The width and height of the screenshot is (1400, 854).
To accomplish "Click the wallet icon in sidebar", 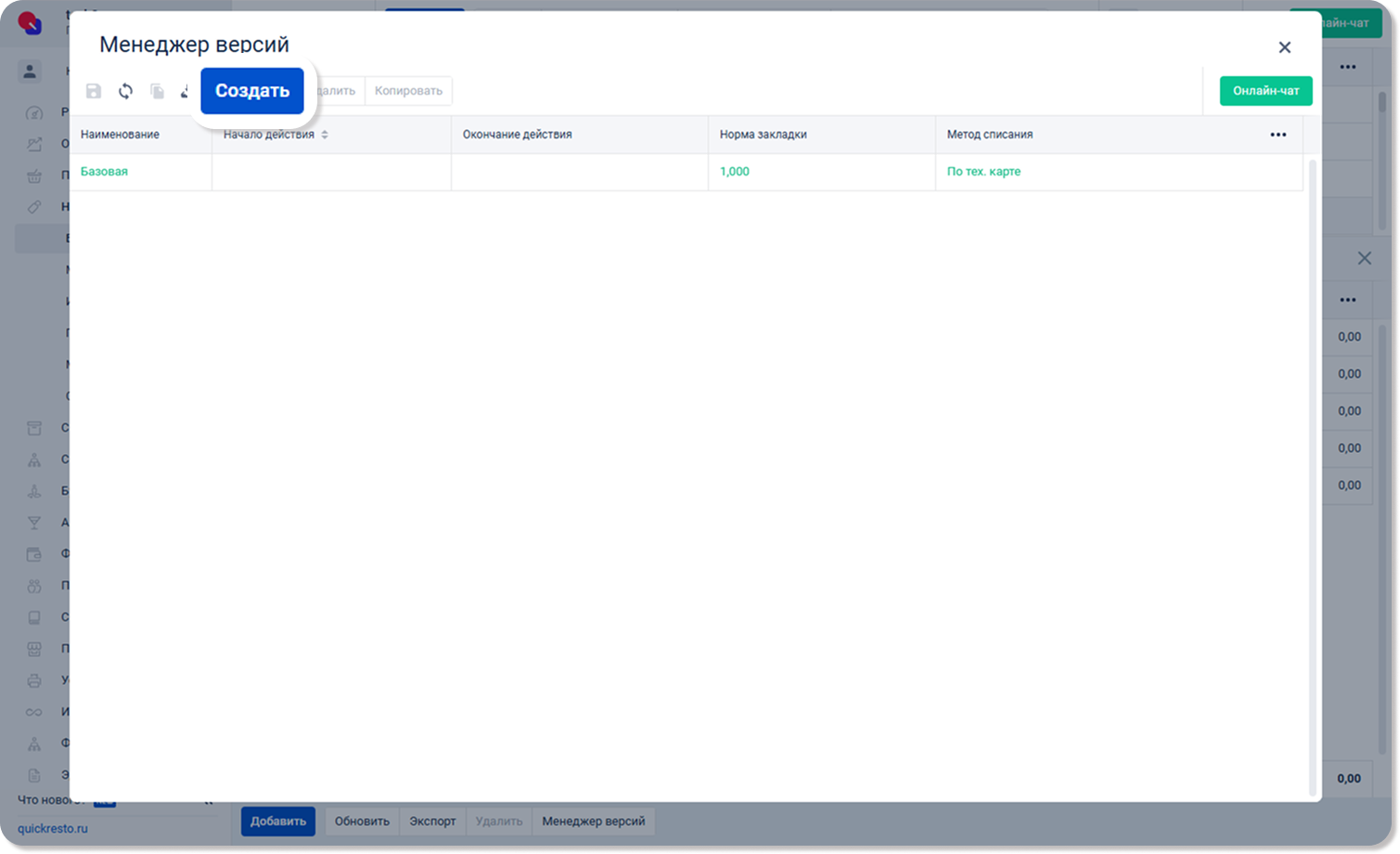I will click(34, 554).
